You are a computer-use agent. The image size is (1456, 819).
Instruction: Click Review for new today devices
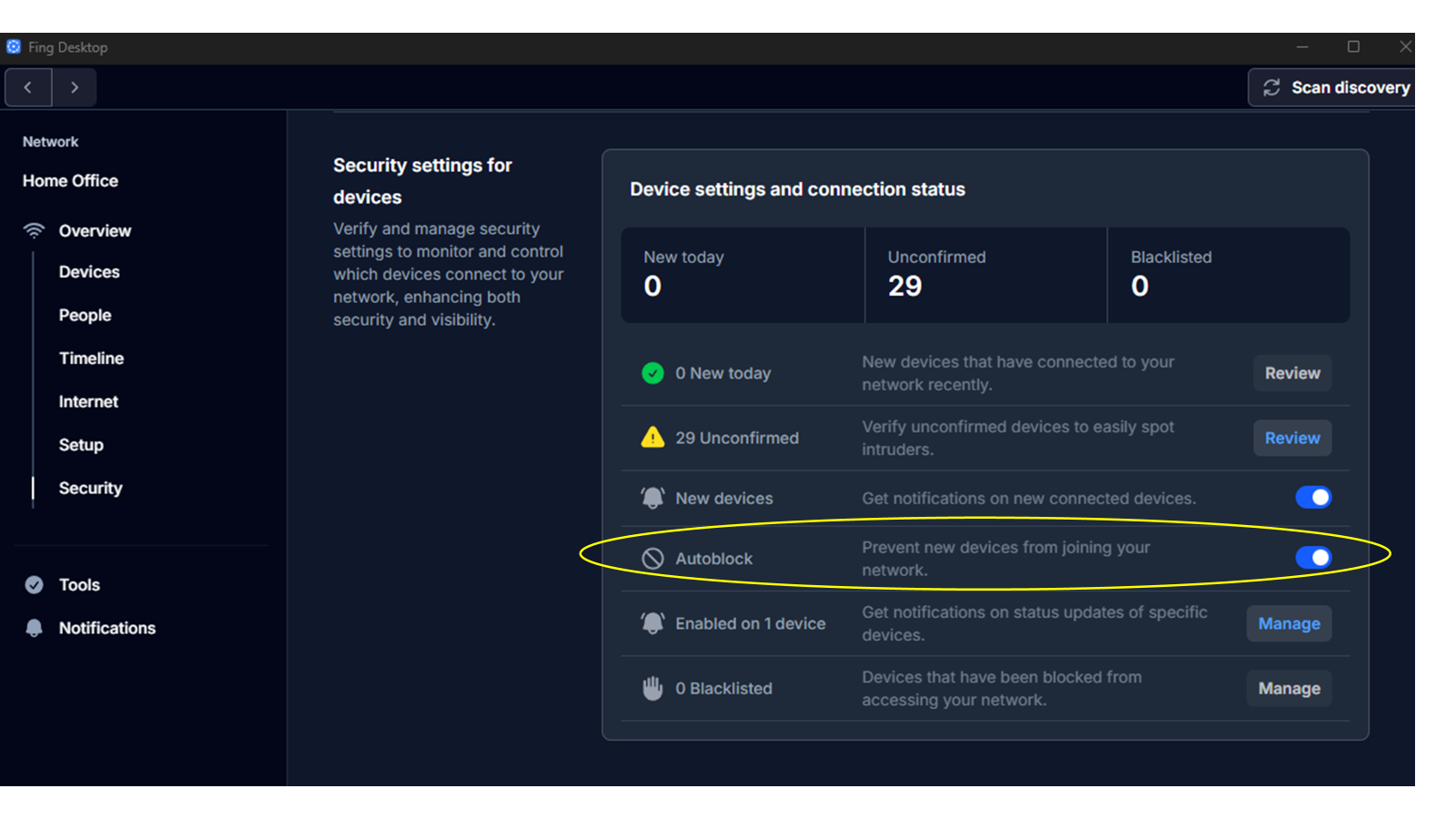pyautogui.click(x=1292, y=373)
